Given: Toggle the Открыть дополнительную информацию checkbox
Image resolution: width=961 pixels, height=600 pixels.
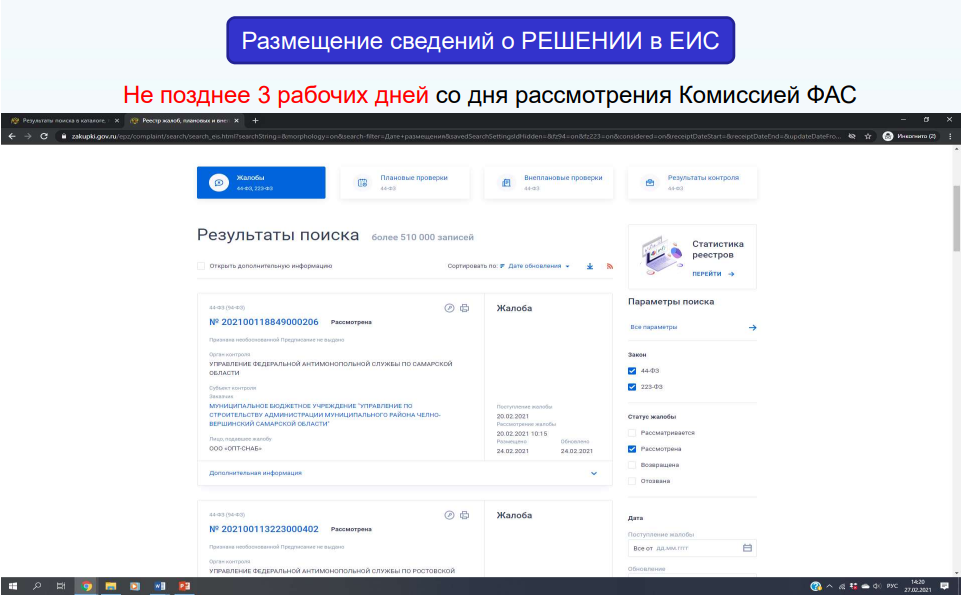Looking at the screenshot, I should click(x=201, y=266).
